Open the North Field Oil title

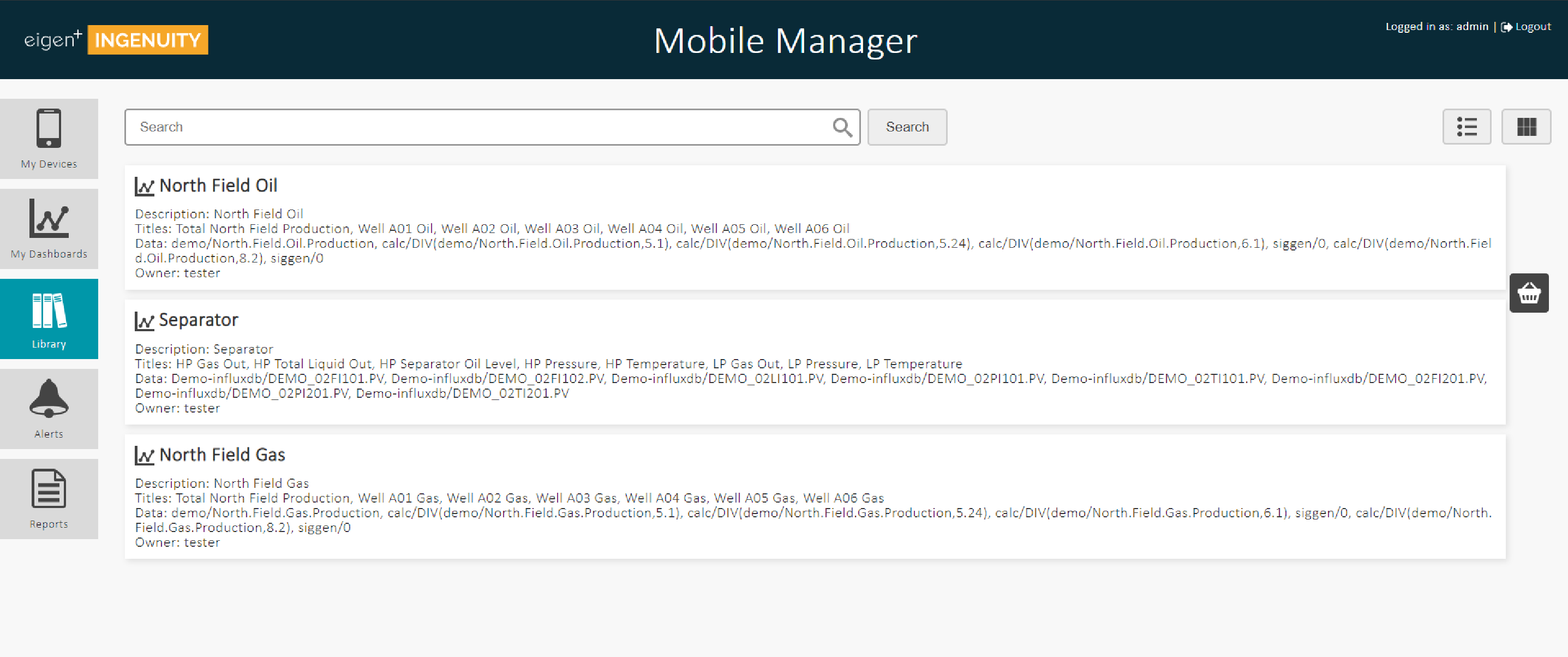219,186
